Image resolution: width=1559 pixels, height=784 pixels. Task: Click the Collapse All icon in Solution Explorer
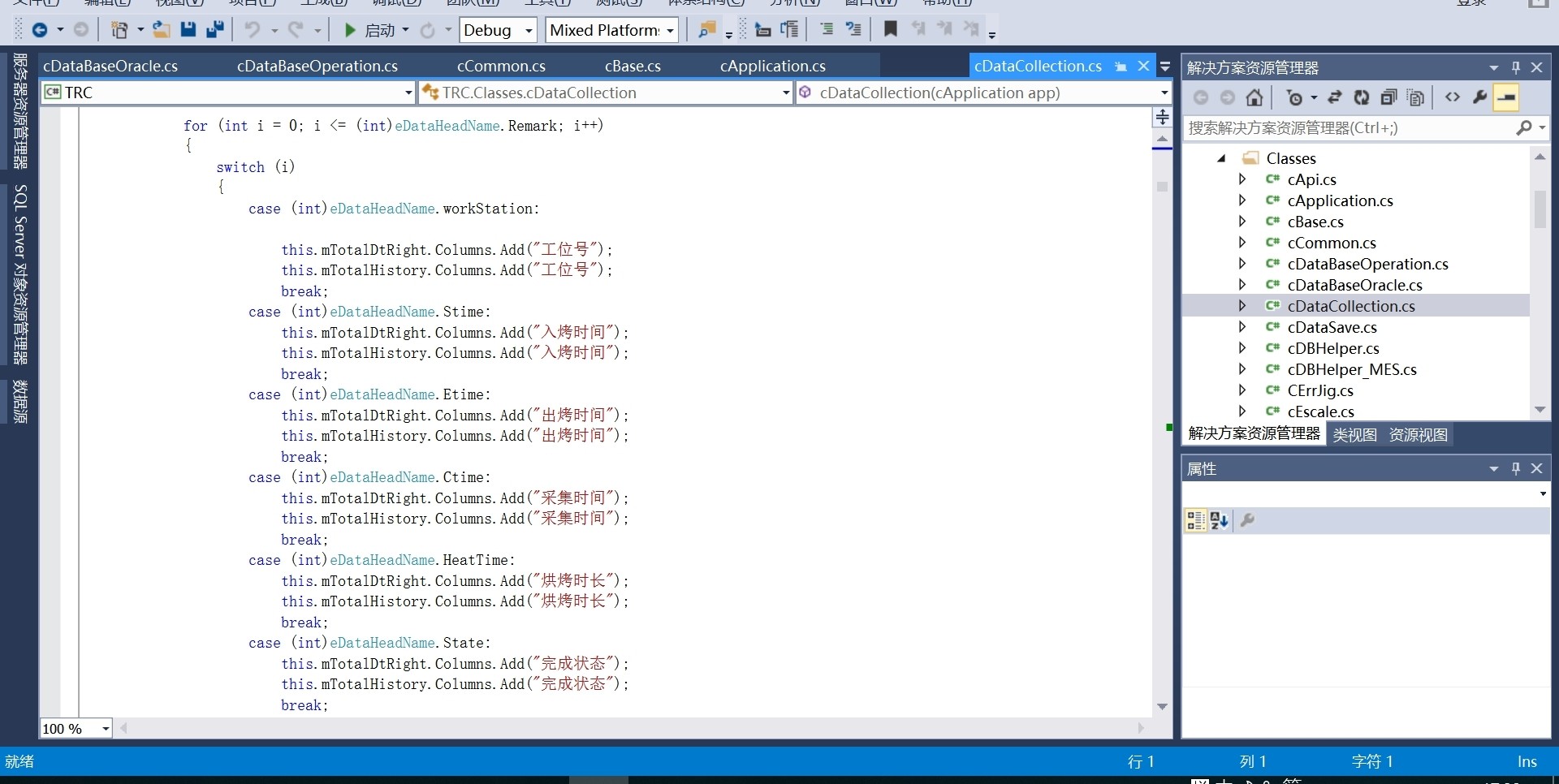(x=1388, y=98)
